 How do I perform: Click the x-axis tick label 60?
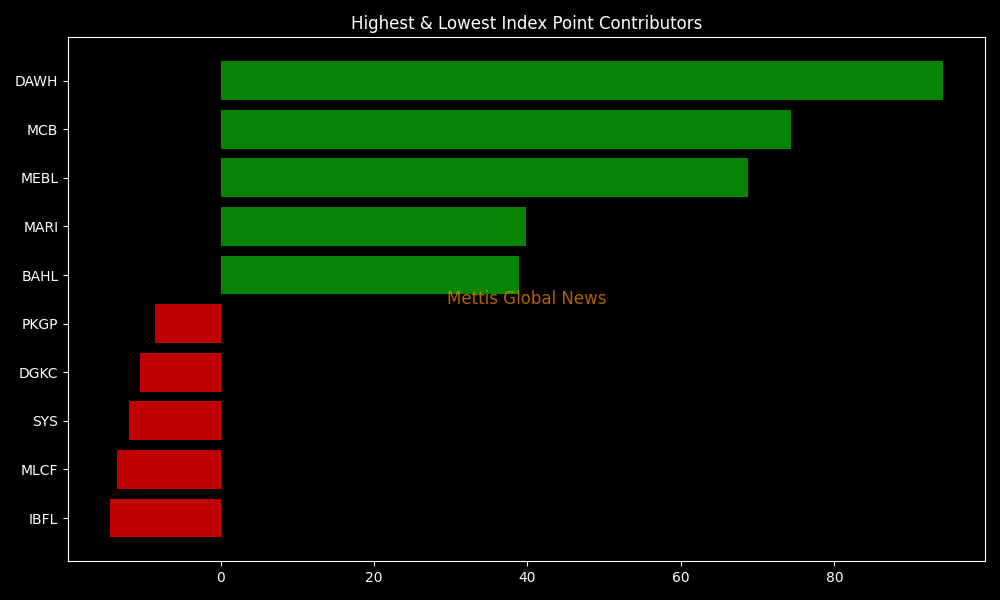[681, 577]
